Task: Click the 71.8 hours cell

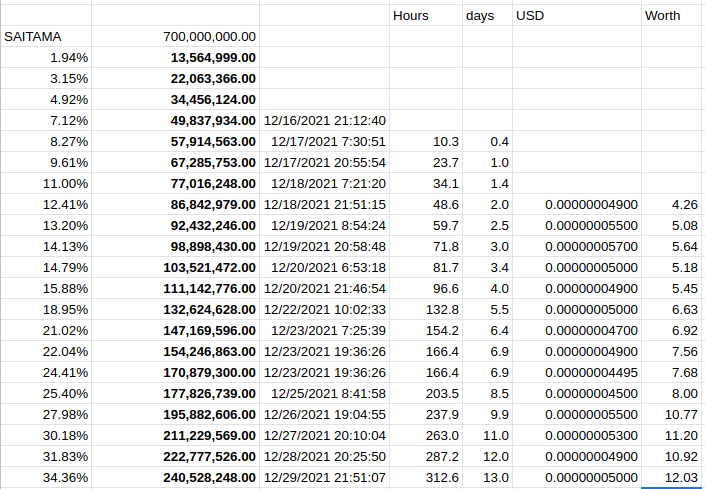Action: point(426,246)
